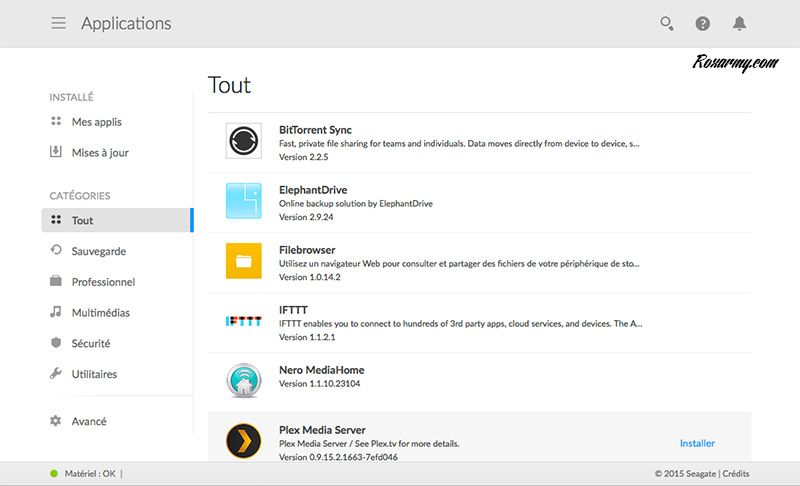Install Plex Media Server
This screenshot has width=800, height=486.
tap(697, 443)
